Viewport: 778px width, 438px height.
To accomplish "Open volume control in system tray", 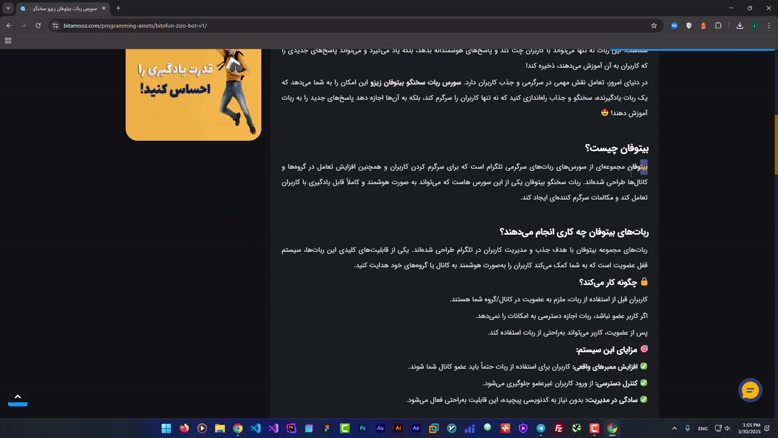I will coord(727,428).
